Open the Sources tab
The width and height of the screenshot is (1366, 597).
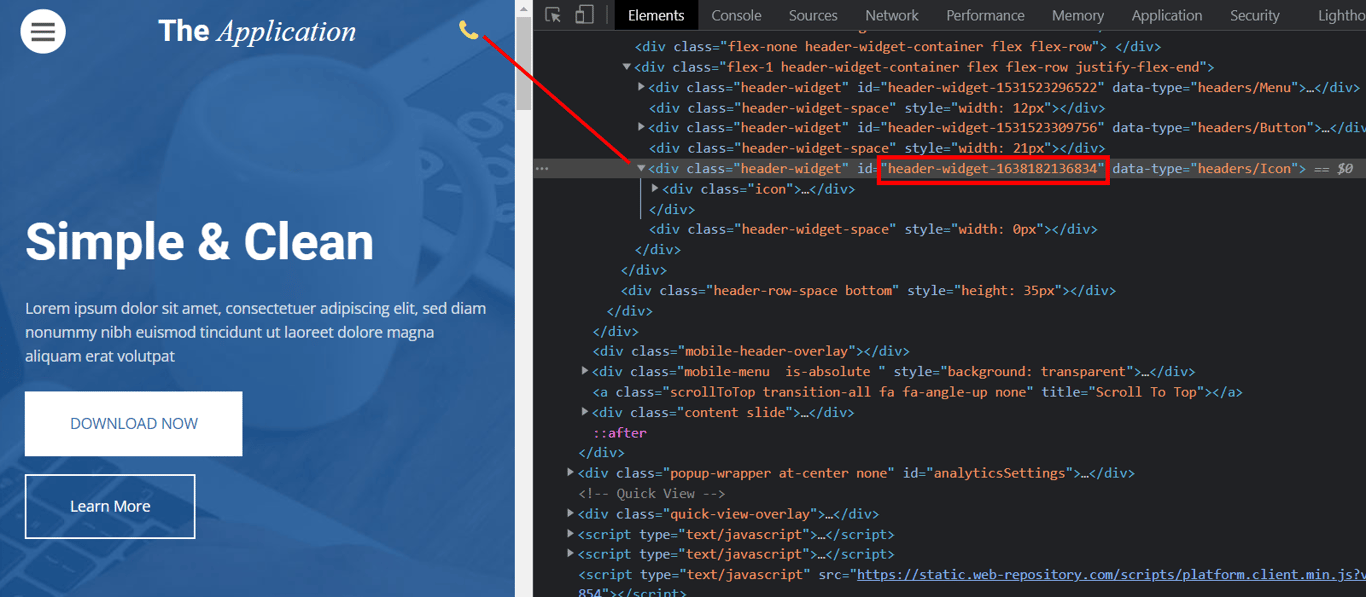(813, 15)
